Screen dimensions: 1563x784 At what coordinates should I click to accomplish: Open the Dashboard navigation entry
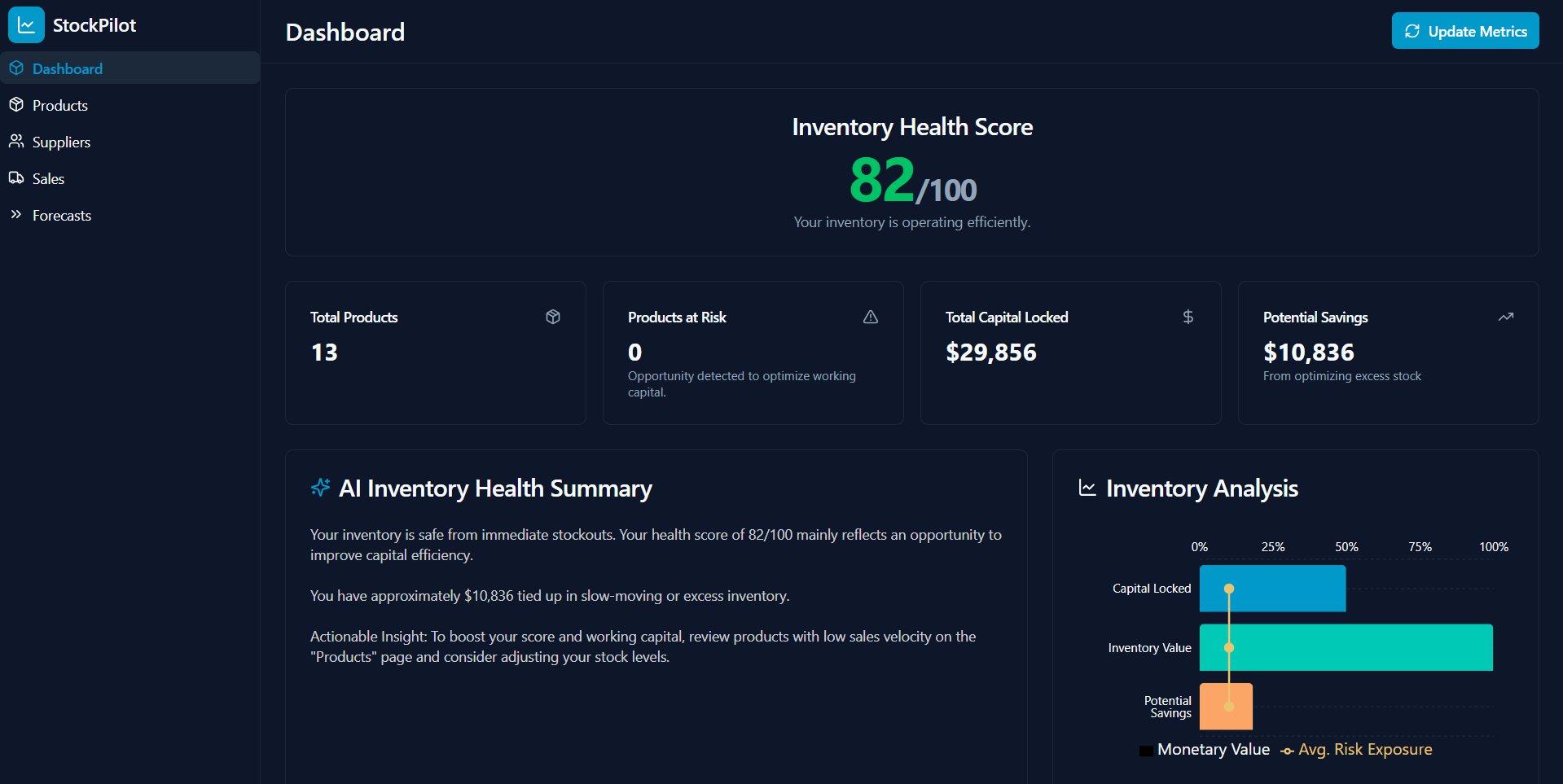[68, 68]
